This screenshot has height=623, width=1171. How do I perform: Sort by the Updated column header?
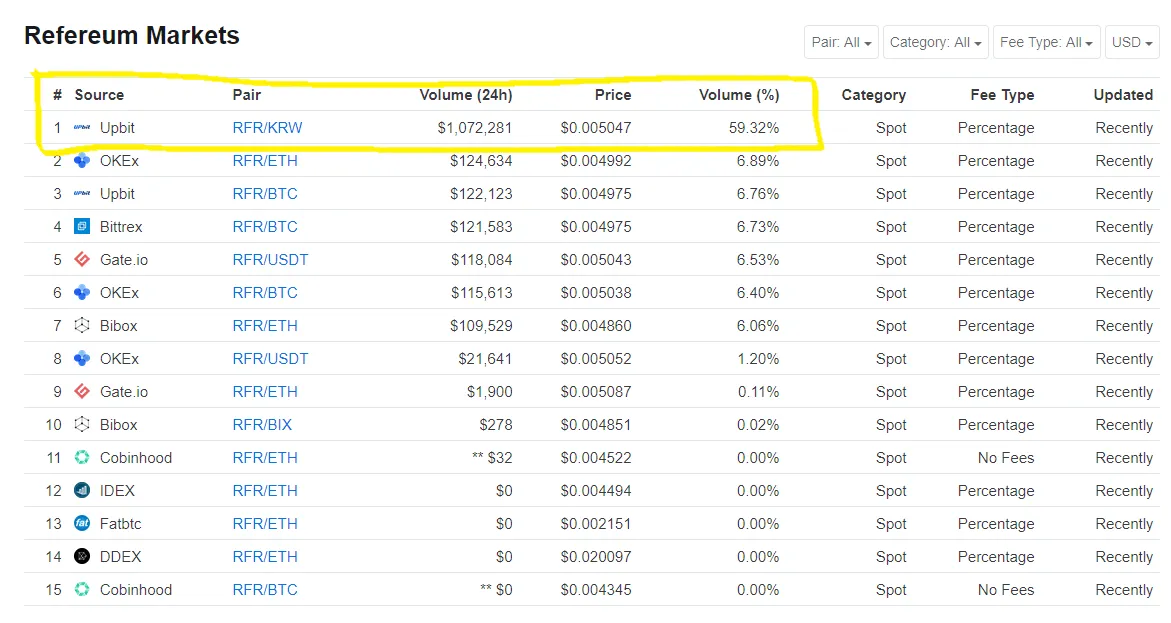(1123, 95)
